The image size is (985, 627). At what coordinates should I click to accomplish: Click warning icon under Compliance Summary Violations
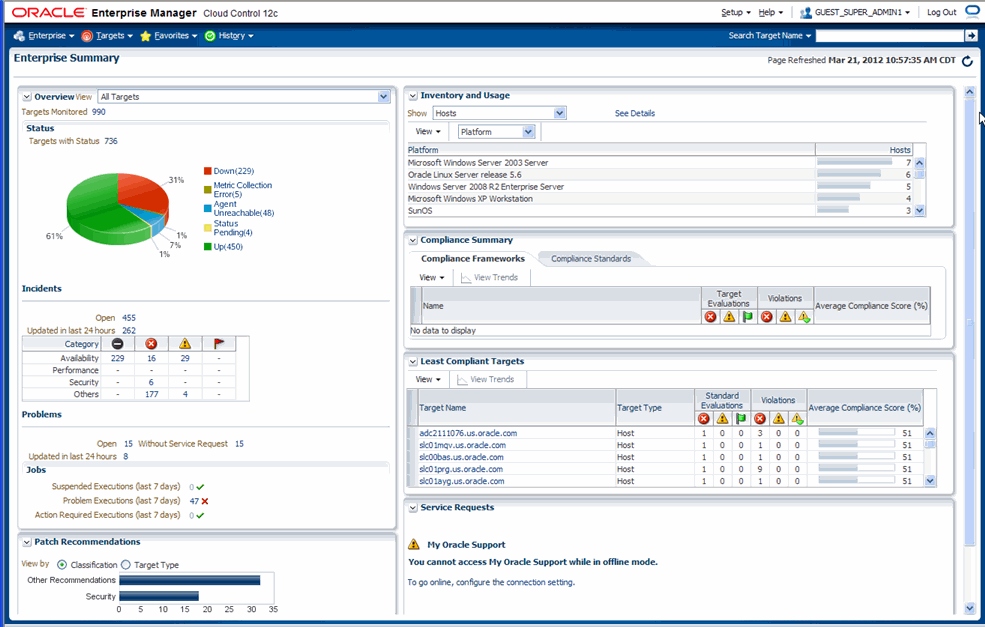coord(785,317)
